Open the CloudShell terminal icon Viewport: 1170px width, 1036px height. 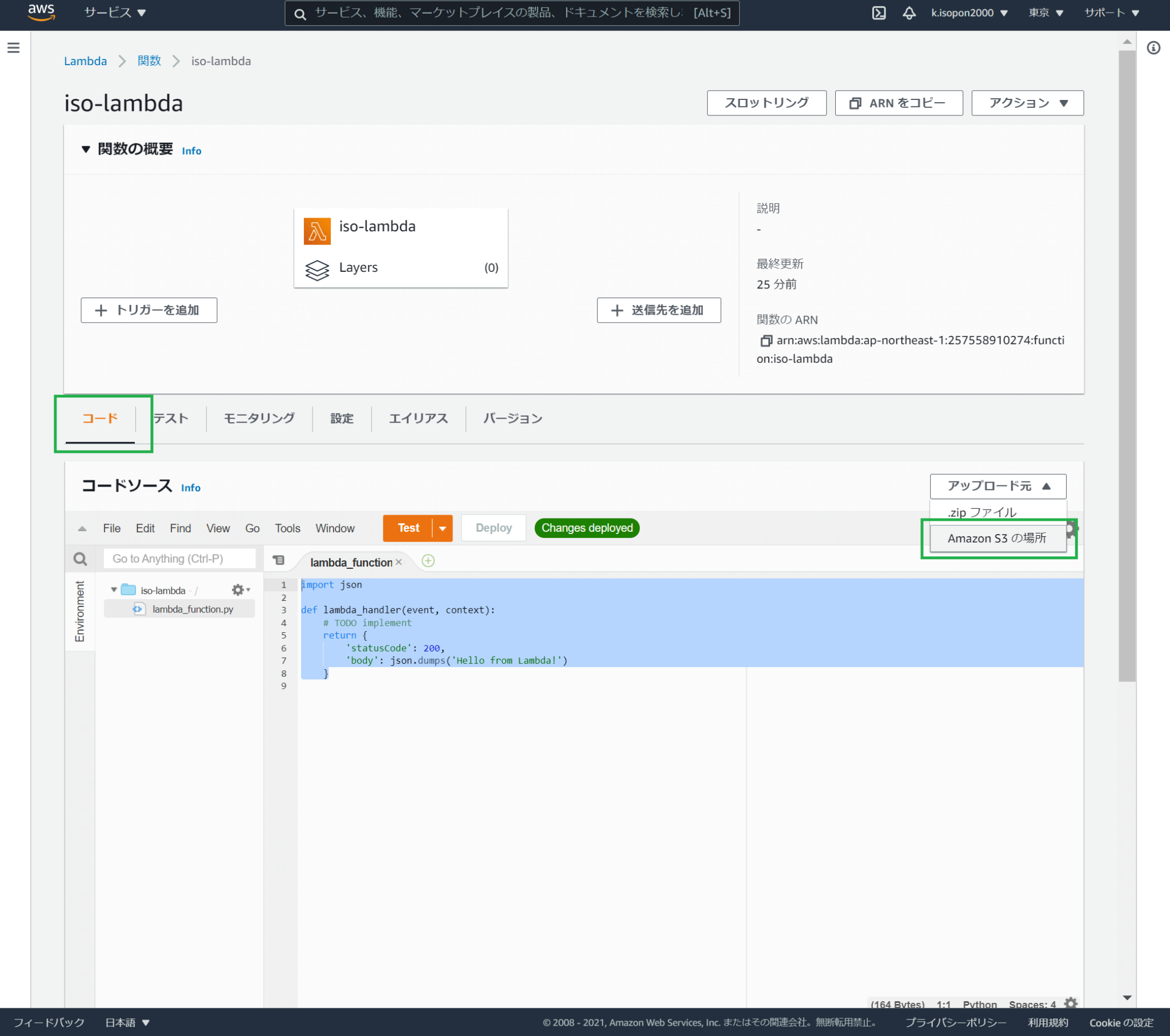pyautogui.click(x=879, y=13)
